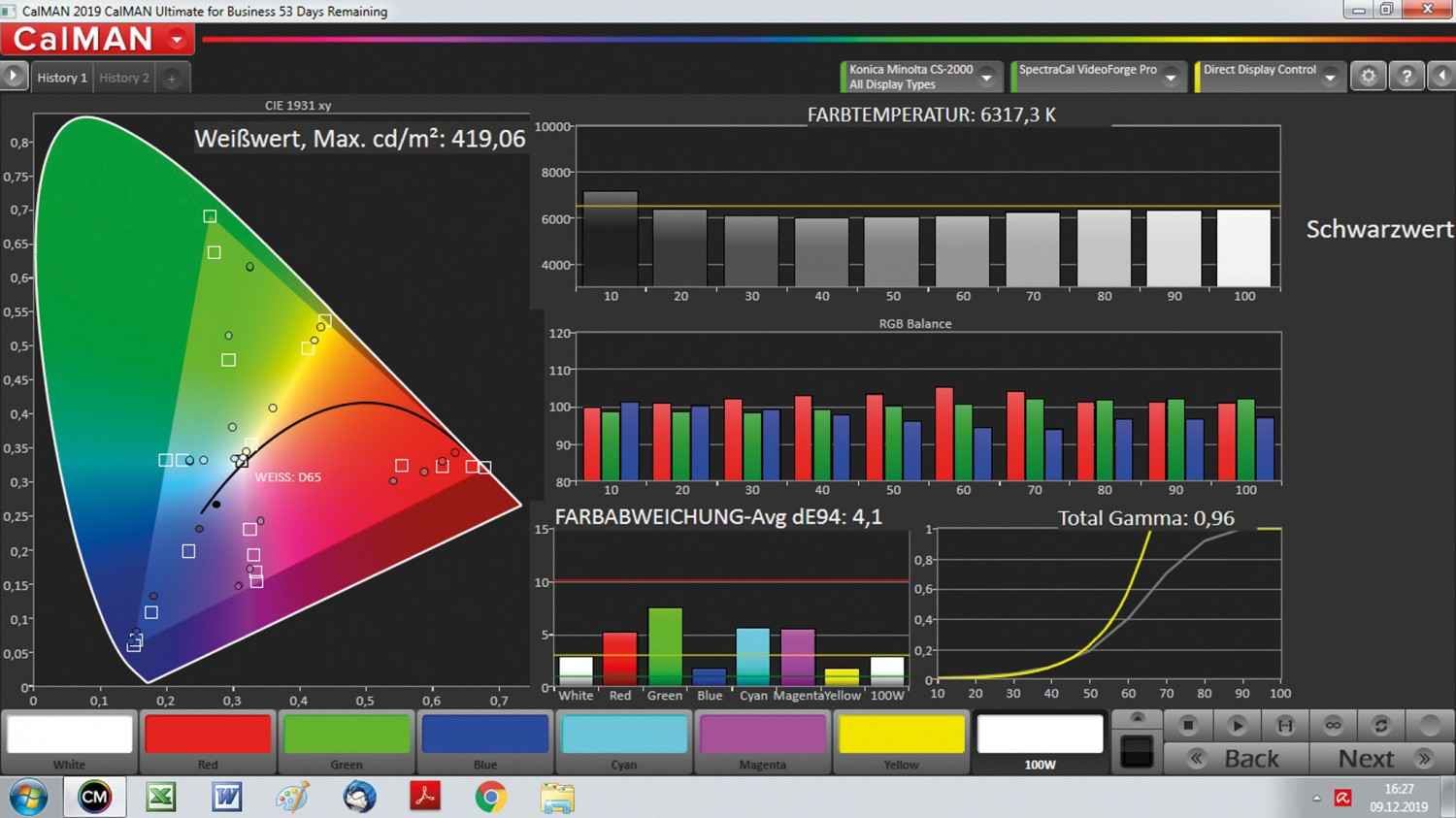Viewport: 1456px width, 818px height.
Task: Click the Schwarzwert label
Action: click(1379, 230)
